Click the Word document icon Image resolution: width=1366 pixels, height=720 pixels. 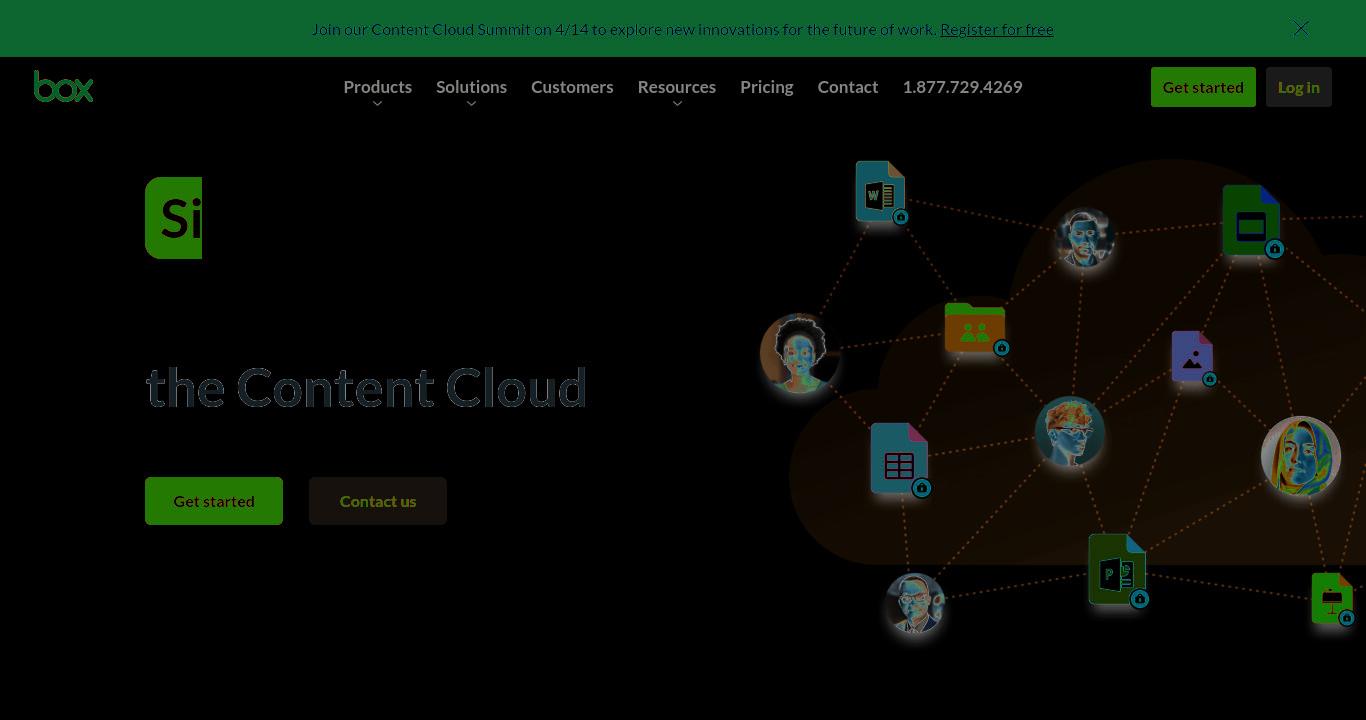pos(880,191)
